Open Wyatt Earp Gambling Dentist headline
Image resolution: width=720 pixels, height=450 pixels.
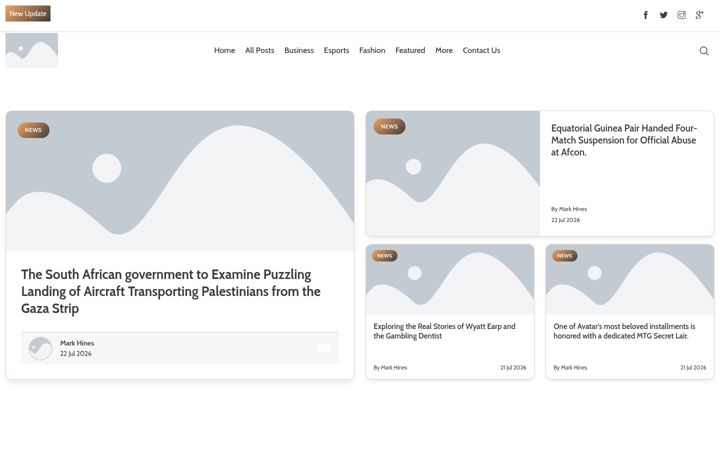(x=444, y=331)
